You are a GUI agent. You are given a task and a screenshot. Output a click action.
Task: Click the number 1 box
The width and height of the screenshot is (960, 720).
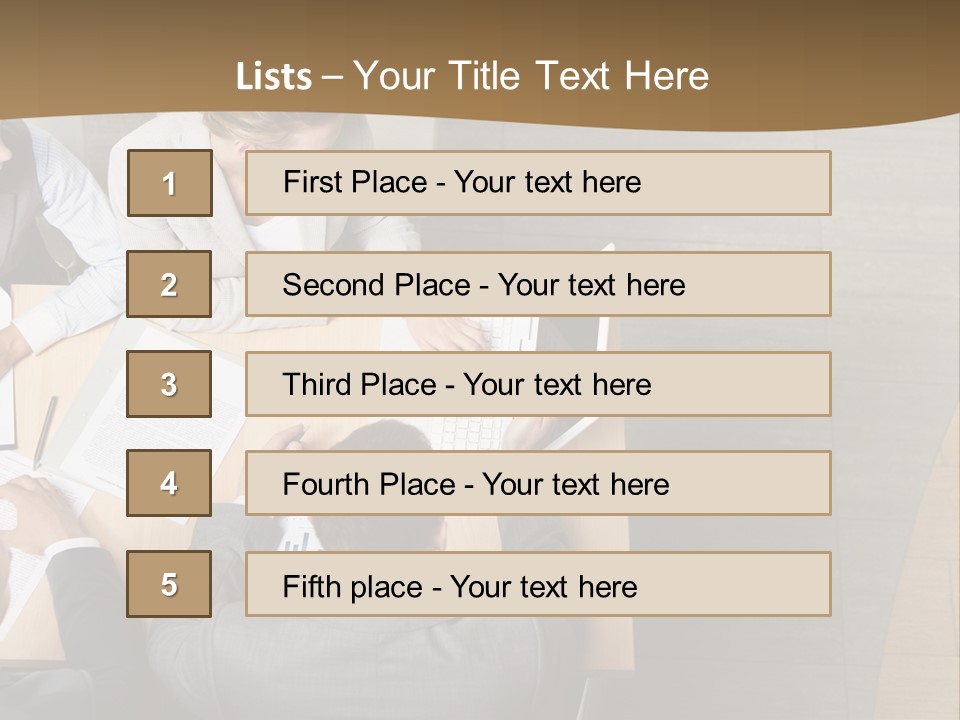coord(170,183)
